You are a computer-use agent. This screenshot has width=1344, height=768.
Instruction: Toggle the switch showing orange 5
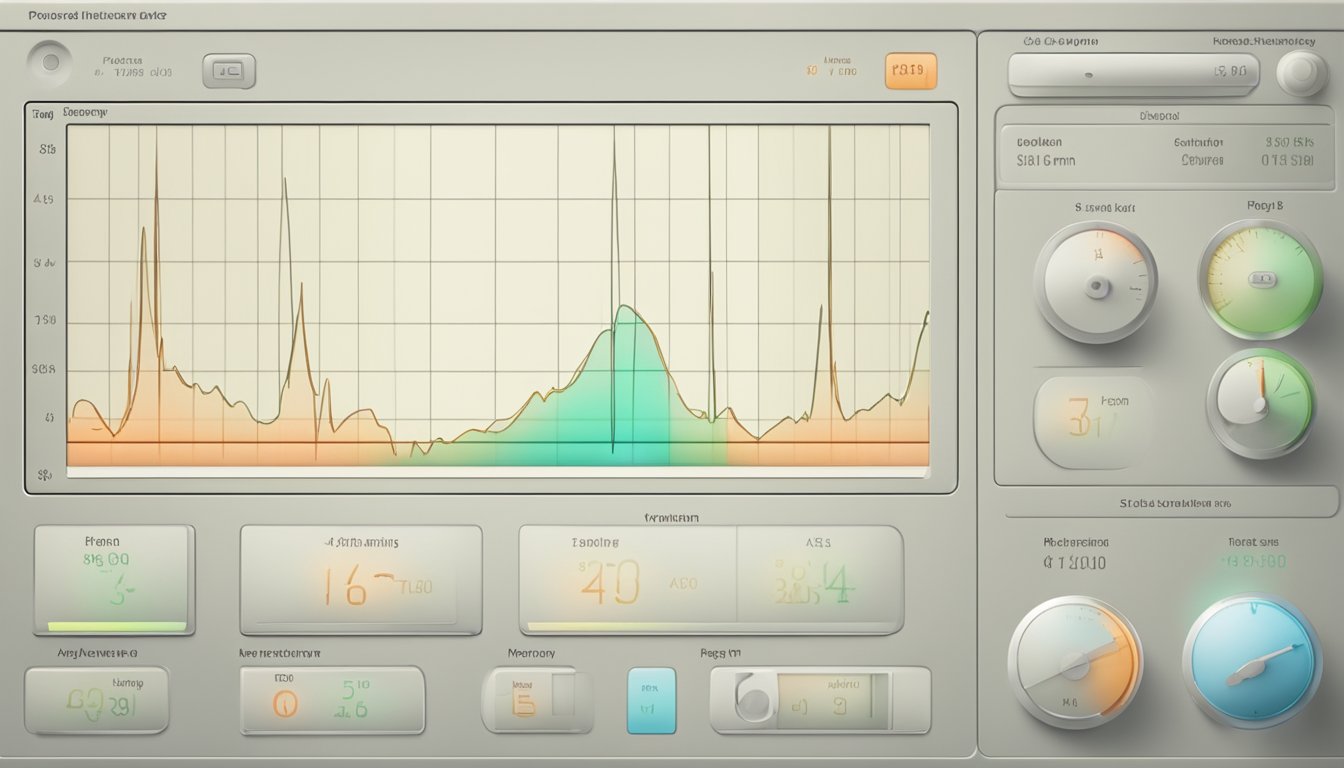[538, 700]
